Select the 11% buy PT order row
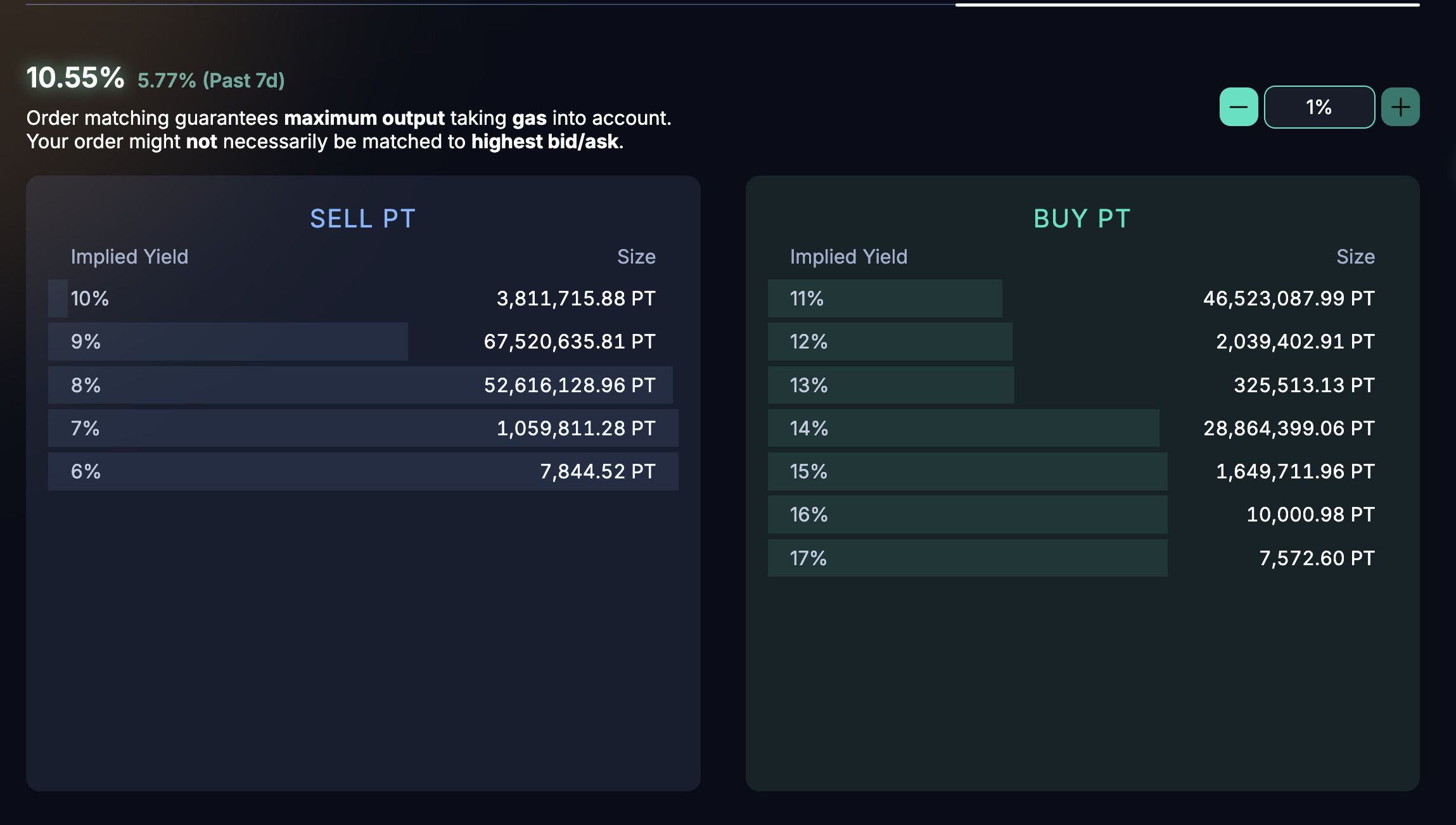 coord(1082,298)
